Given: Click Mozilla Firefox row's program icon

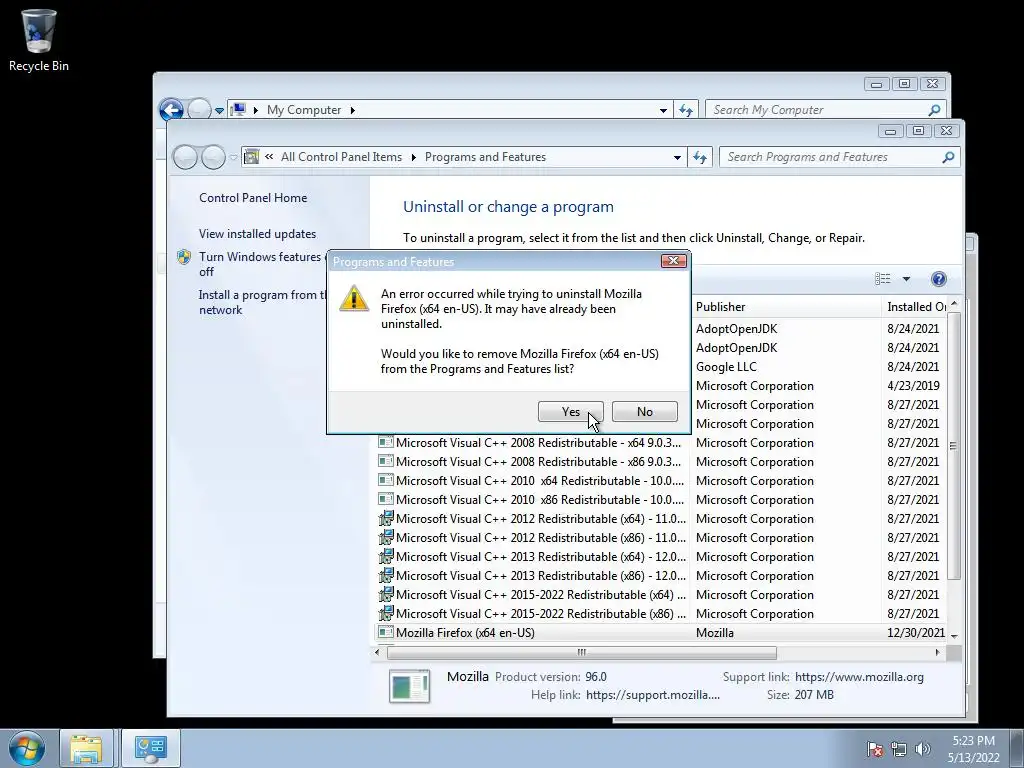Looking at the screenshot, I should (x=386, y=632).
